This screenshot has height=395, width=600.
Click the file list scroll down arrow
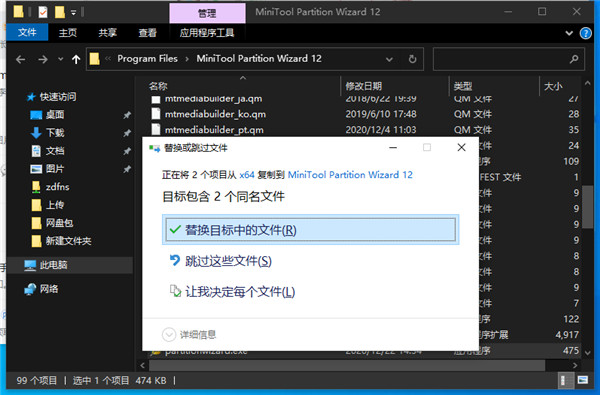[587, 352]
